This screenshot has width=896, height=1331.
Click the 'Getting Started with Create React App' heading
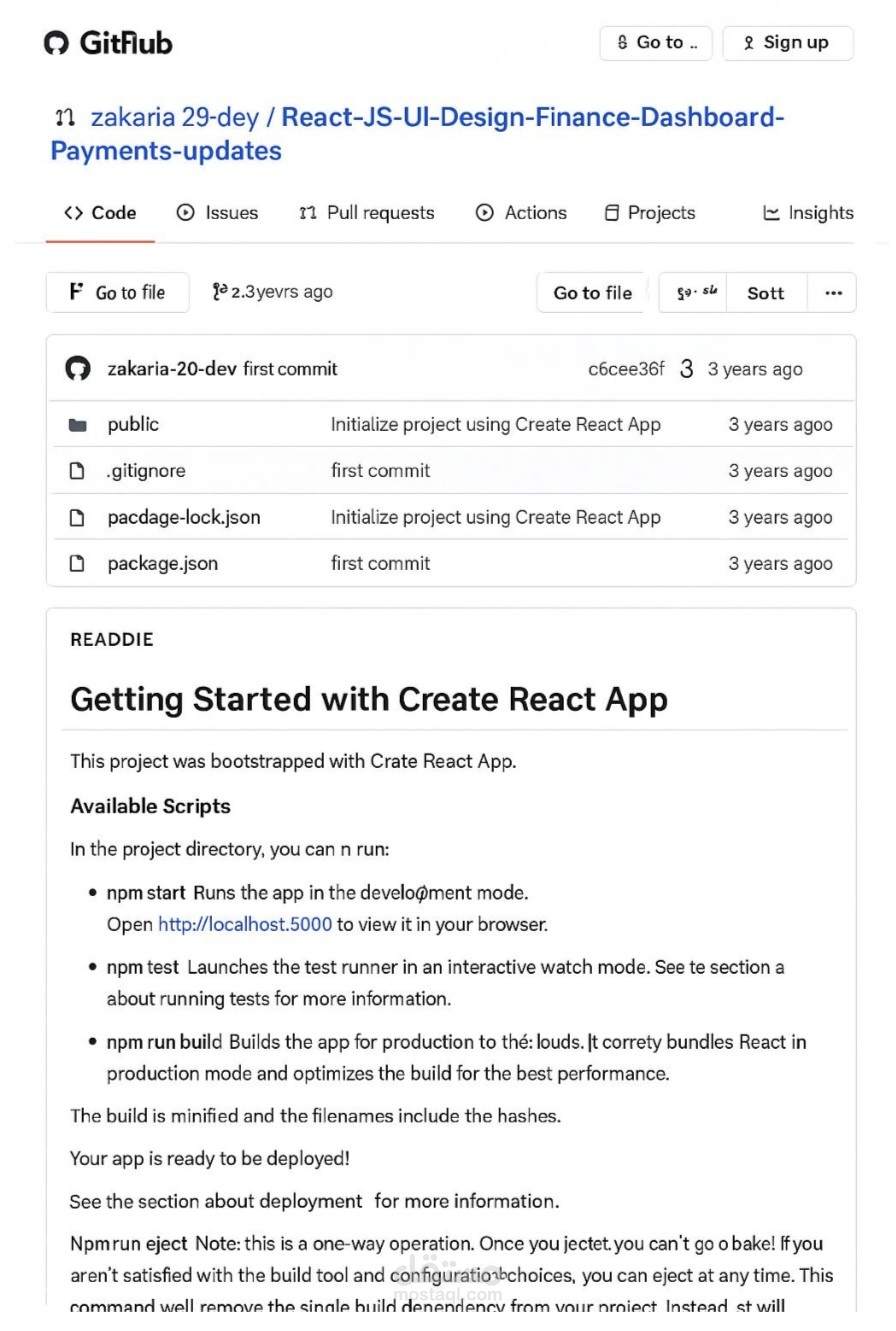[369, 699]
